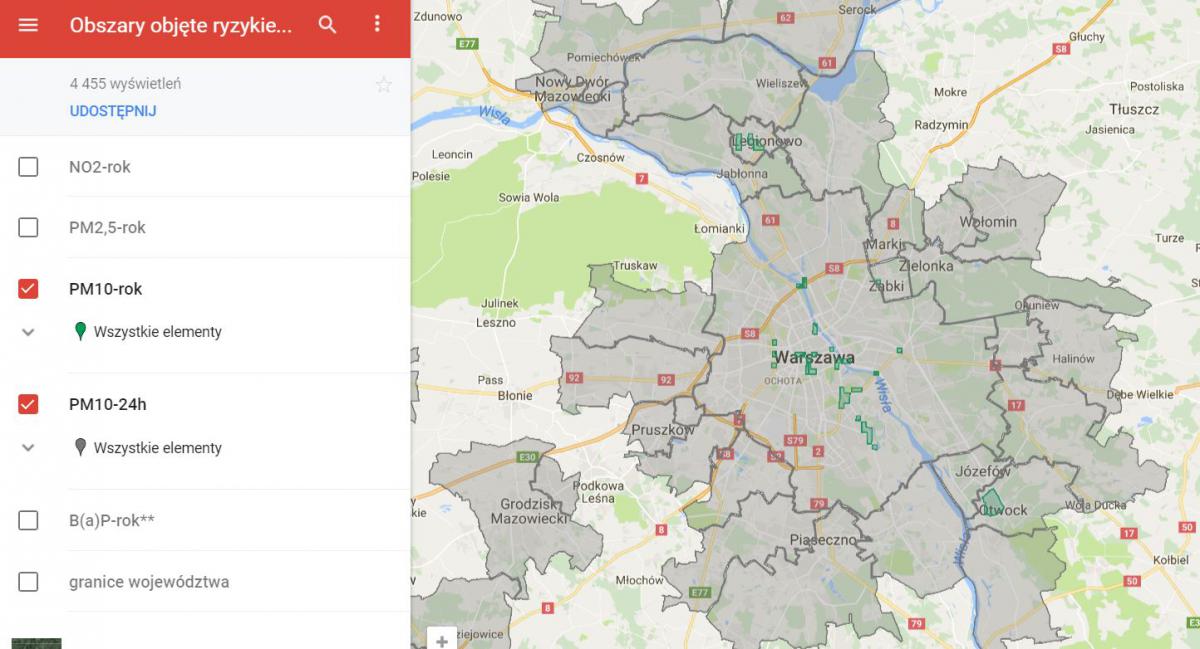Click the Józefów label on the map

[983, 470]
